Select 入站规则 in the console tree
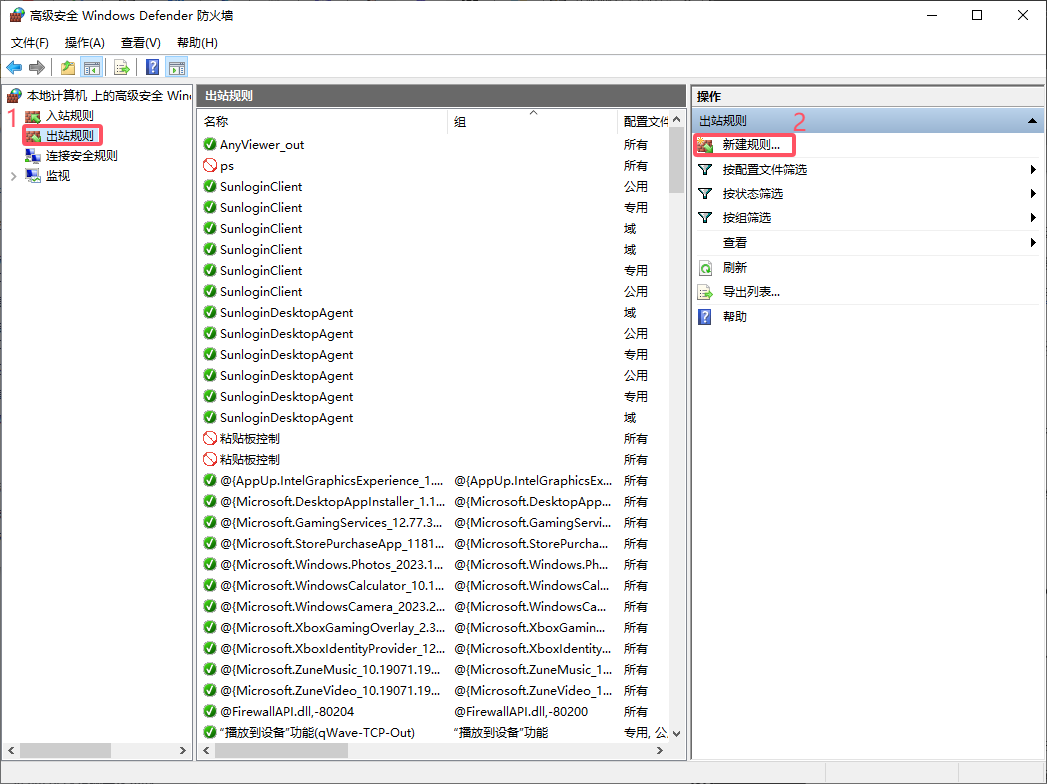The image size is (1047, 784). pyautogui.click(x=69, y=115)
